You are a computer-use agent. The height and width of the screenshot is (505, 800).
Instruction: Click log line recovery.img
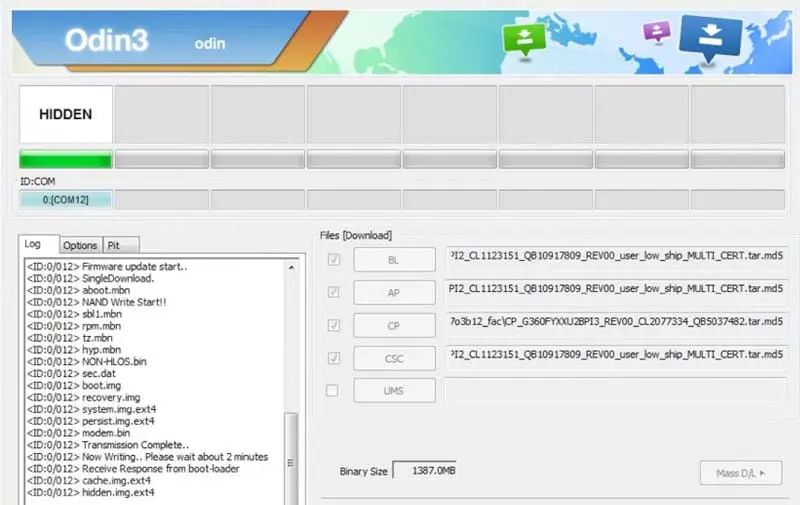84,397
